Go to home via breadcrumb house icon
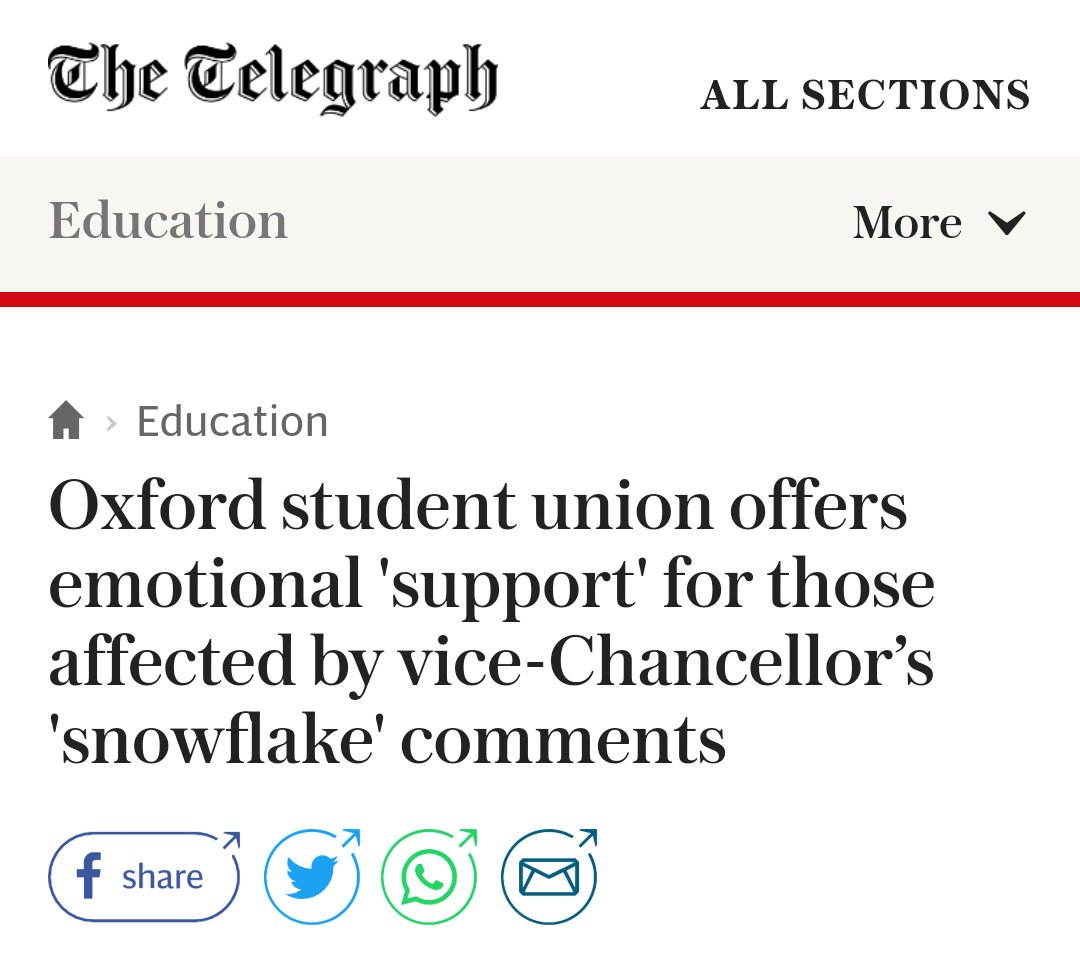 click(x=66, y=420)
